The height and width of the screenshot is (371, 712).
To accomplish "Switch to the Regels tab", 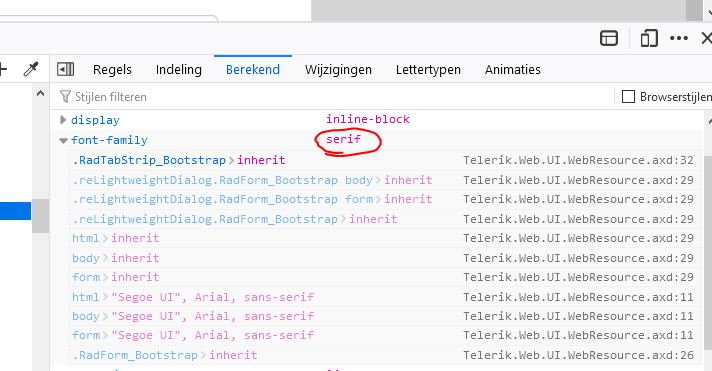I will 112,69.
